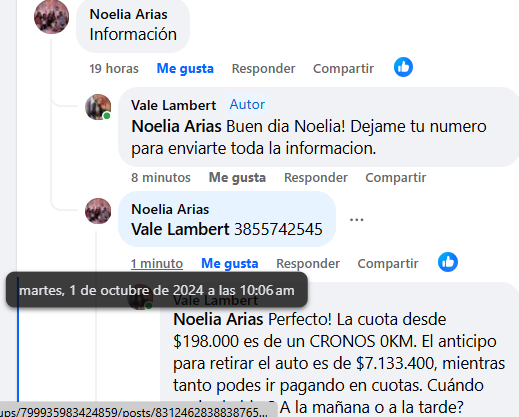Open Noelia Arias's profile picture on the top comment
This screenshot has height=417, width=519.
click(x=51, y=17)
